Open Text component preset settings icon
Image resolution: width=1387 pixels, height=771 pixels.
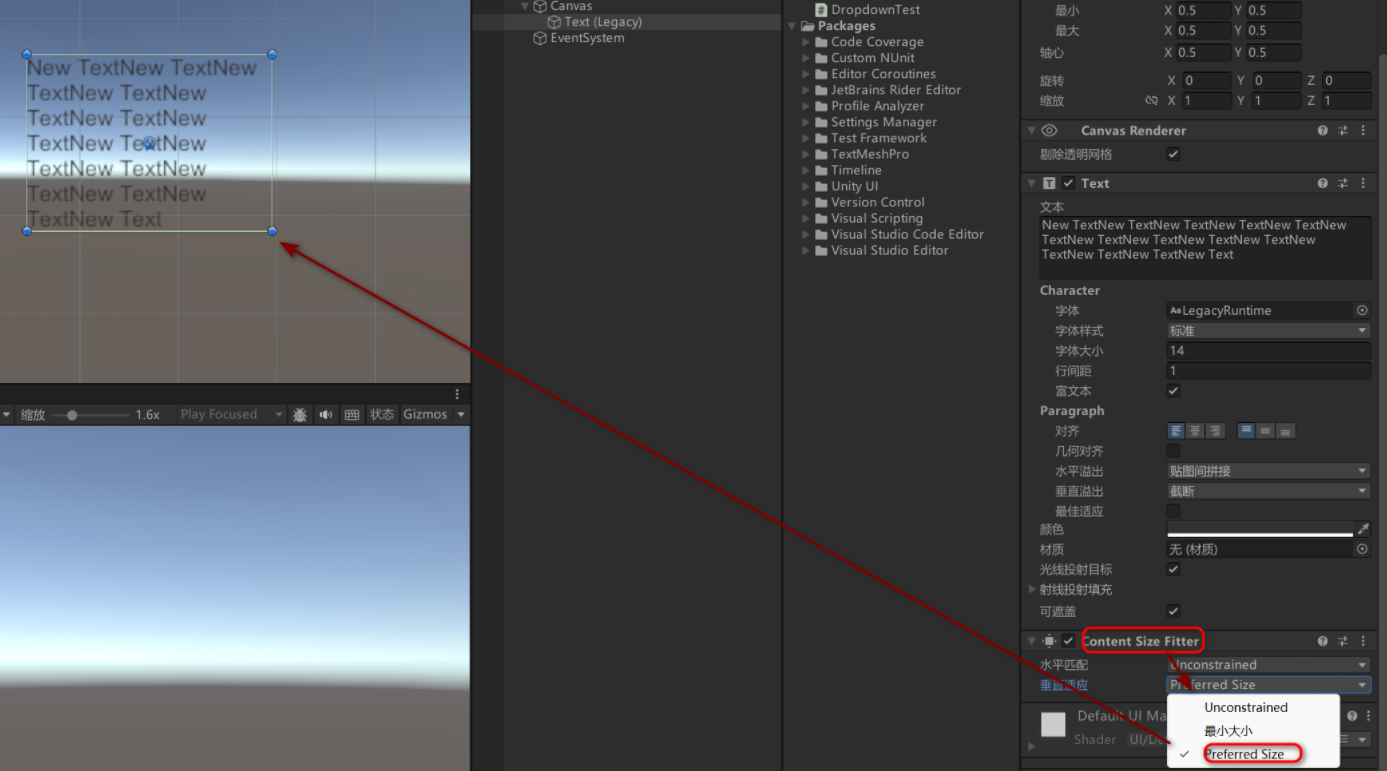(x=1343, y=184)
